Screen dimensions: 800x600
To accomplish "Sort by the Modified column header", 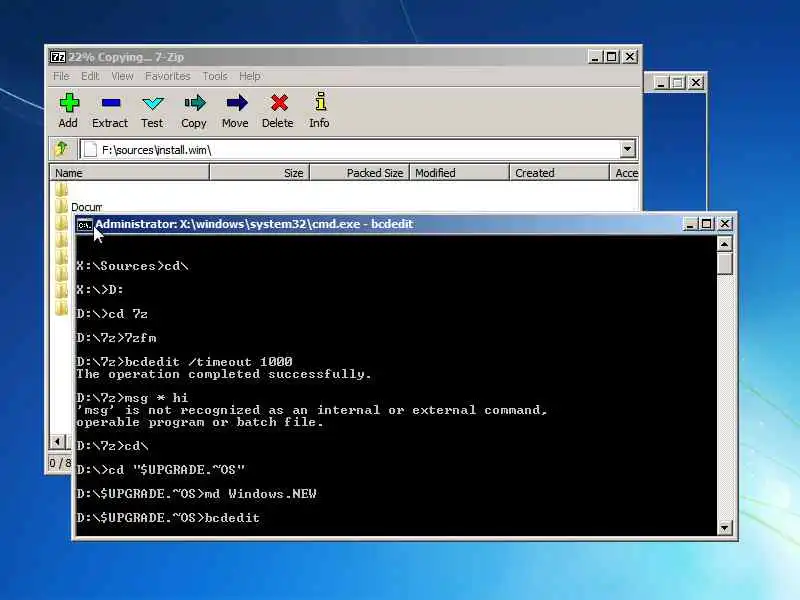I will [460, 173].
